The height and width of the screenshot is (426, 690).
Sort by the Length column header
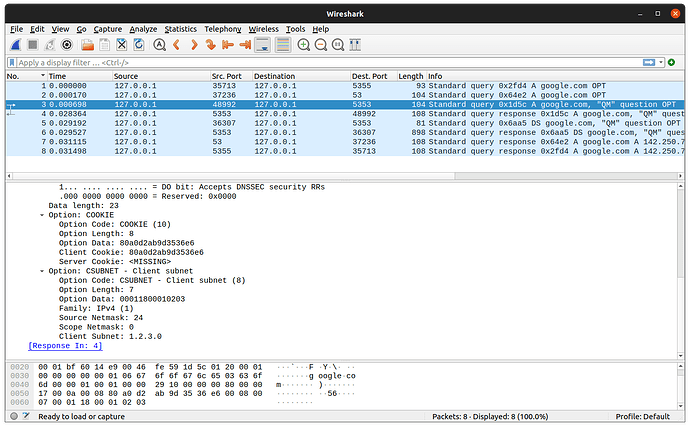[x=411, y=76]
